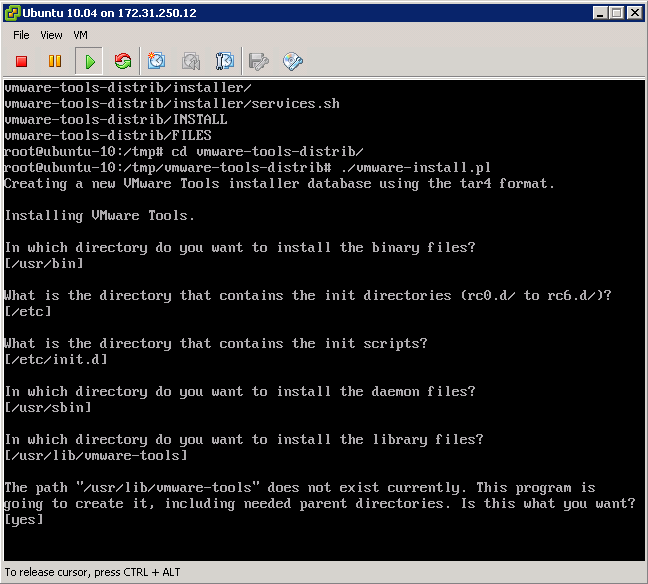The height and width of the screenshot is (584, 648).
Task: Click the "cd vmware-tools-distrib/" command line
Action: pyautogui.click(x=184, y=151)
